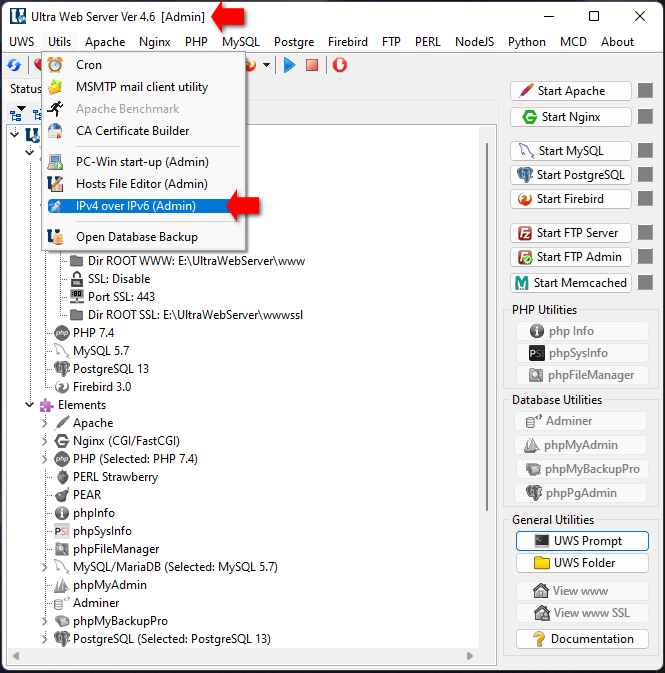Click the Firebird 3.0 tree icon
665x673 pixels.
[x=62, y=387]
